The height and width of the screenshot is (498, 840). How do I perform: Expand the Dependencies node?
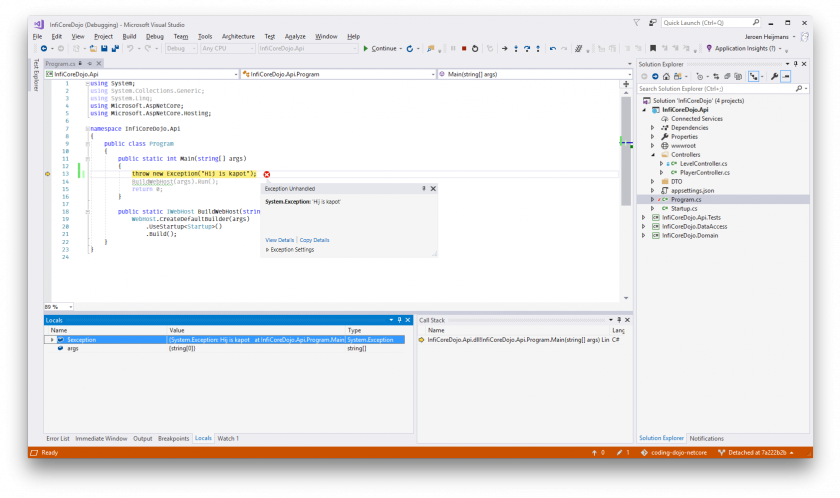tap(652, 127)
